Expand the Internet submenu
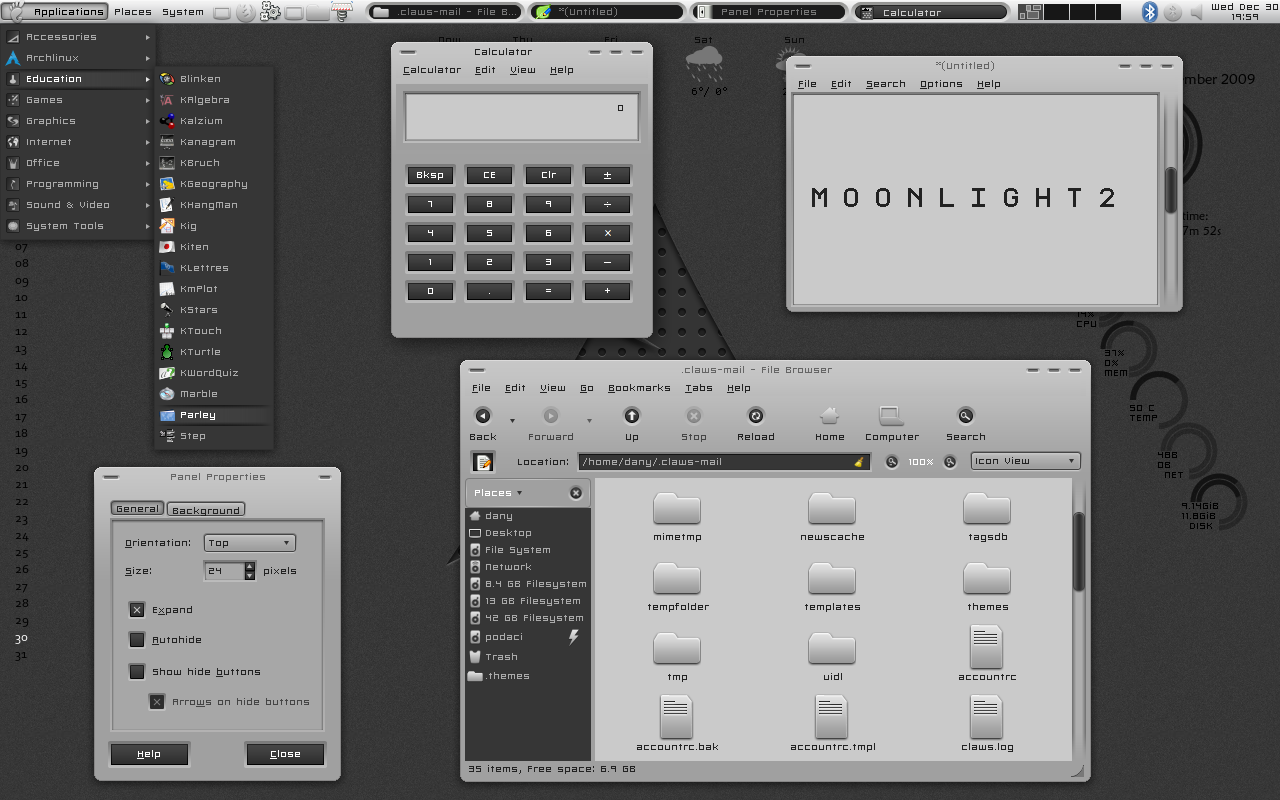 (x=78, y=142)
